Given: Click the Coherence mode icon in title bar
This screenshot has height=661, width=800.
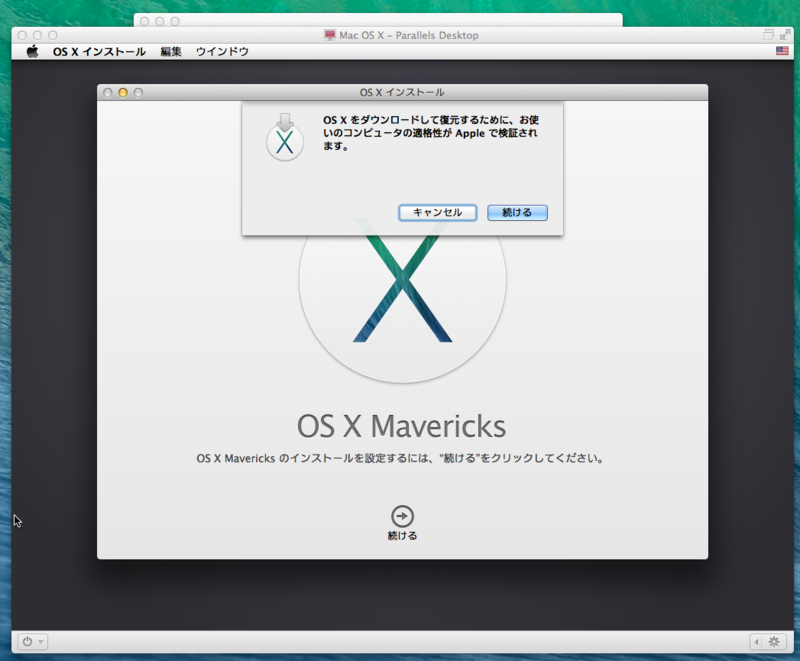Looking at the screenshot, I should 768,35.
